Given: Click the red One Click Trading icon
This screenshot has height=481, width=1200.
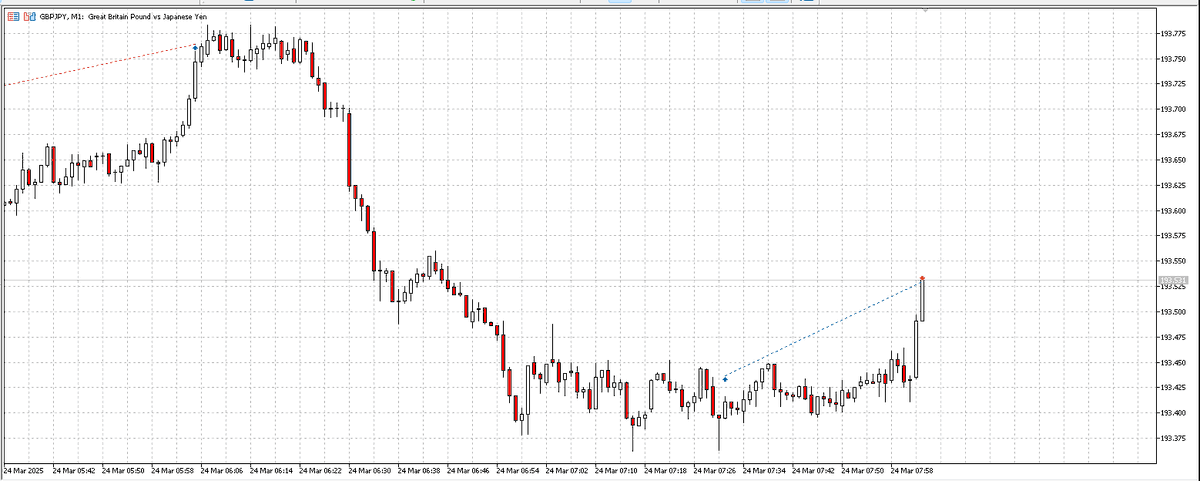Looking at the screenshot, I should pos(12,17).
